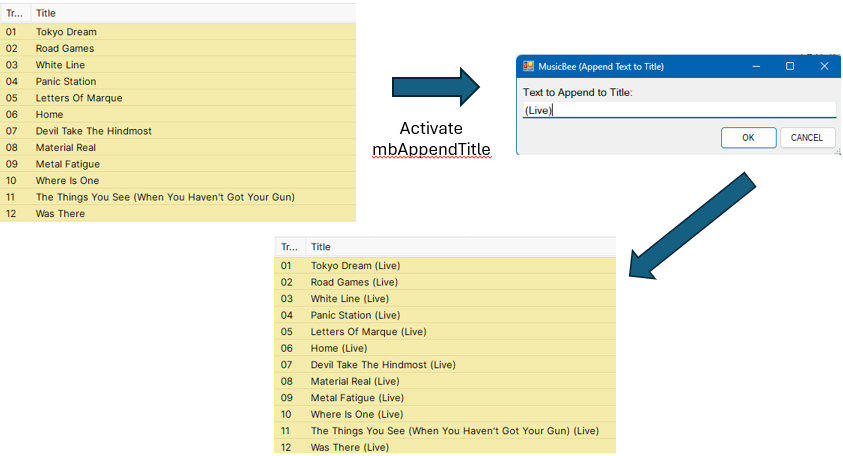Click the CANCEL button

coord(806,138)
